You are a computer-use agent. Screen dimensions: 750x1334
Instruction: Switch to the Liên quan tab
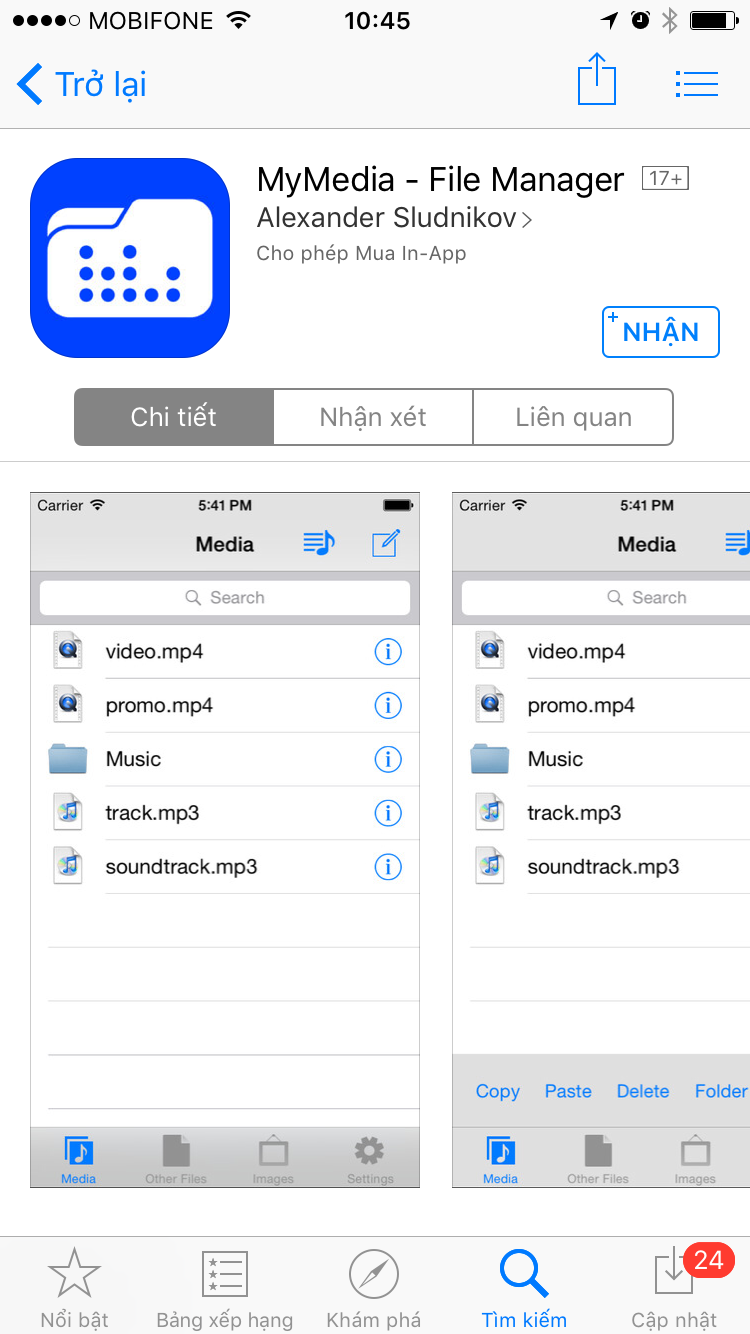[x=573, y=417]
